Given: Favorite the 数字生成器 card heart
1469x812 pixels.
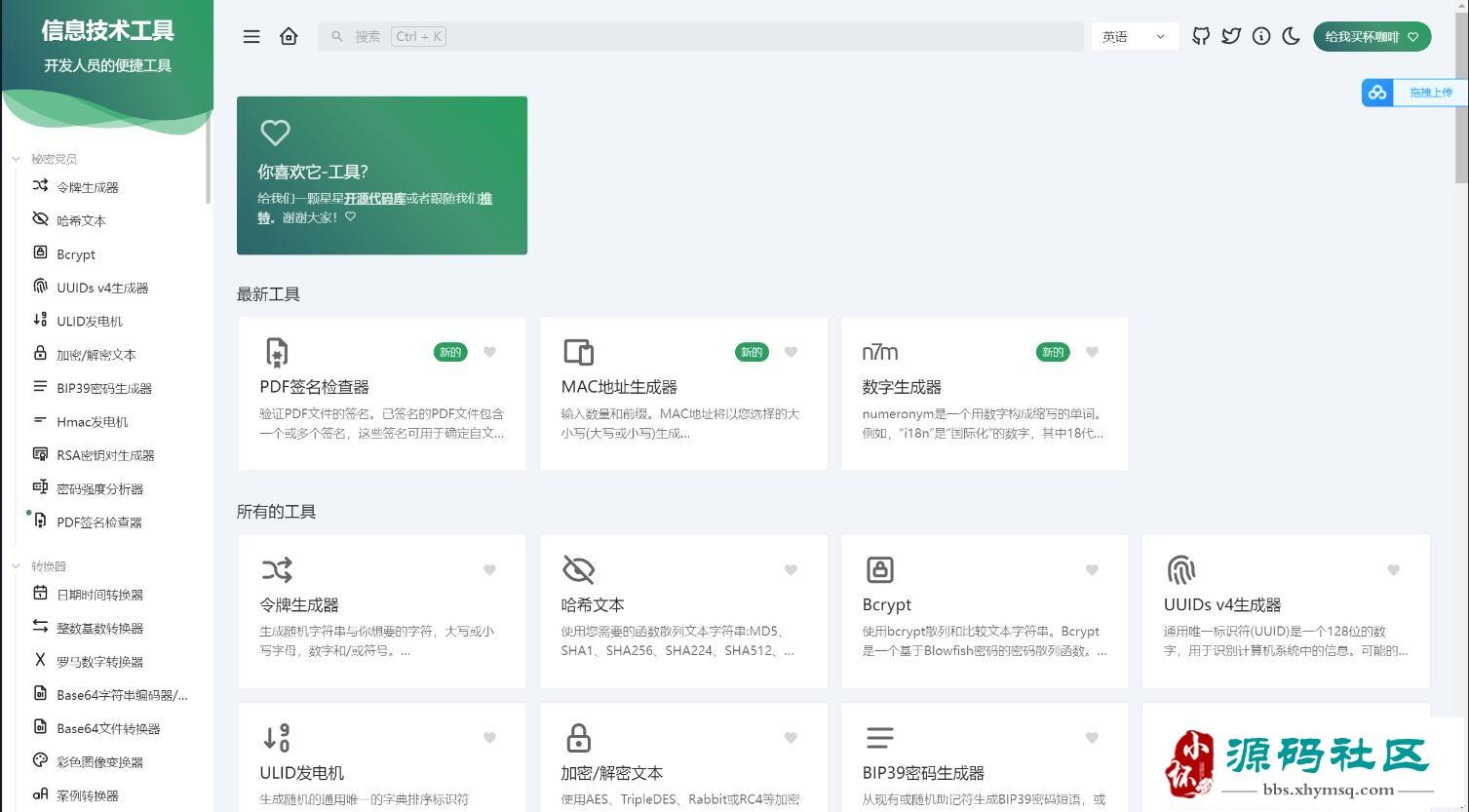Looking at the screenshot, I should pyautogui.click(x=1092, y=352).
